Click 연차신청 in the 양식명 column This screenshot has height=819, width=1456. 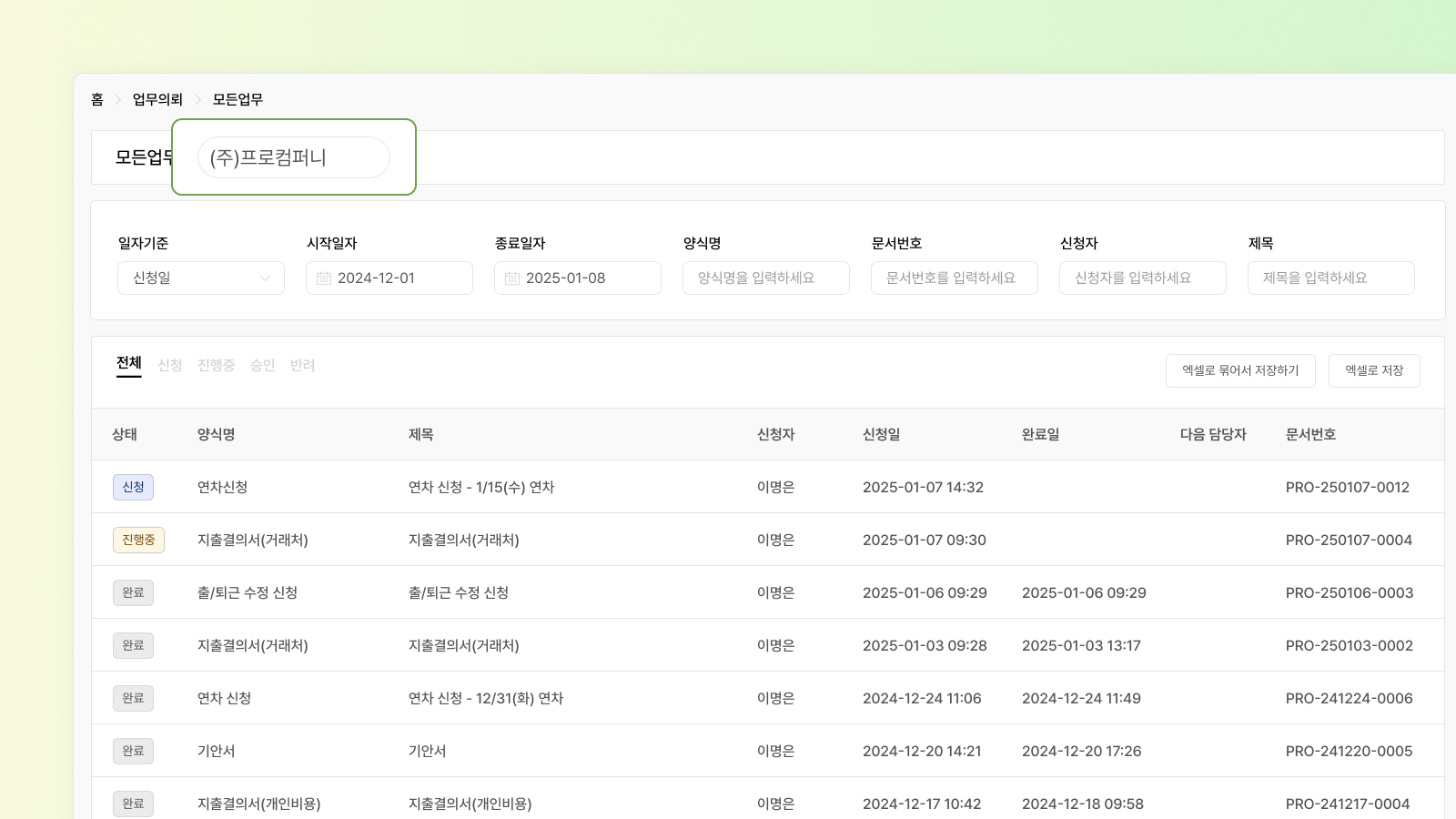point(223,487)
